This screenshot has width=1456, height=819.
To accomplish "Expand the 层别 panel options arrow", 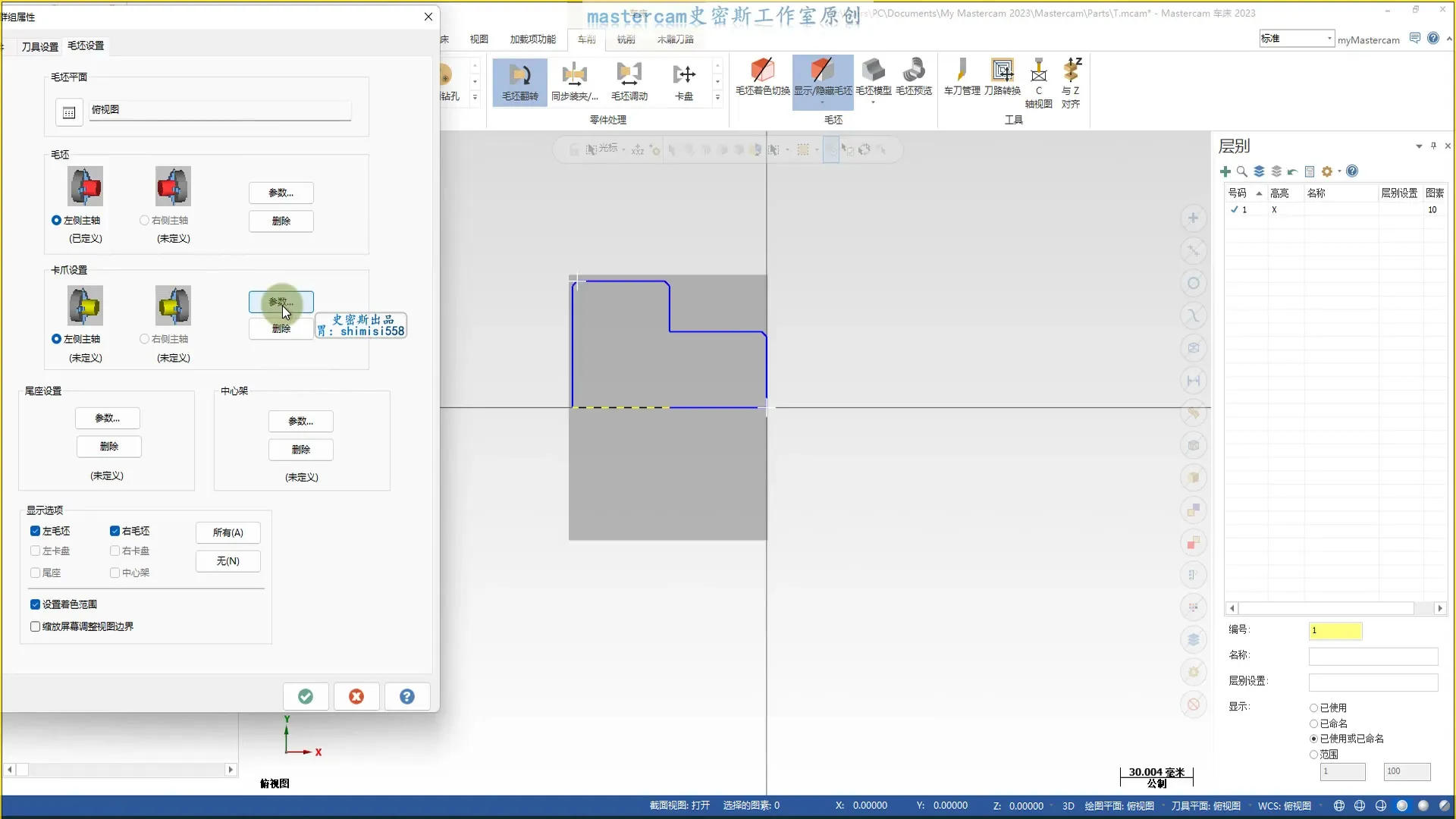I will point(1418,146).
